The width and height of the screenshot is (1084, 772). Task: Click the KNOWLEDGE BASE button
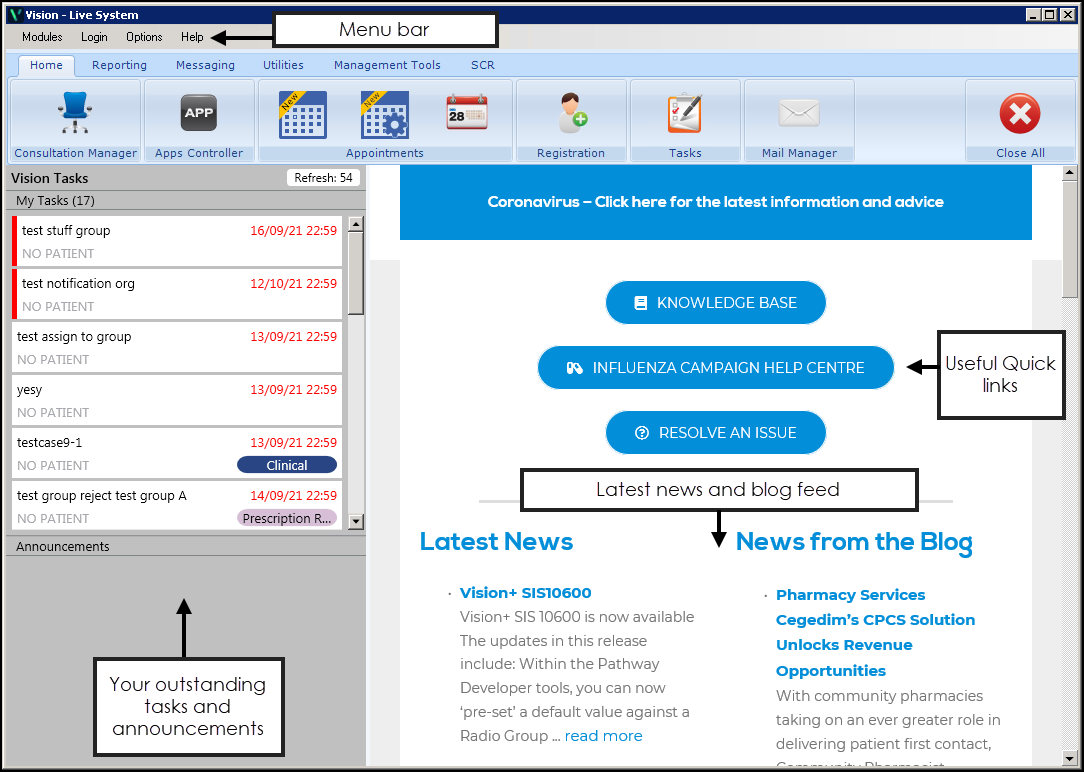[716, 303]
